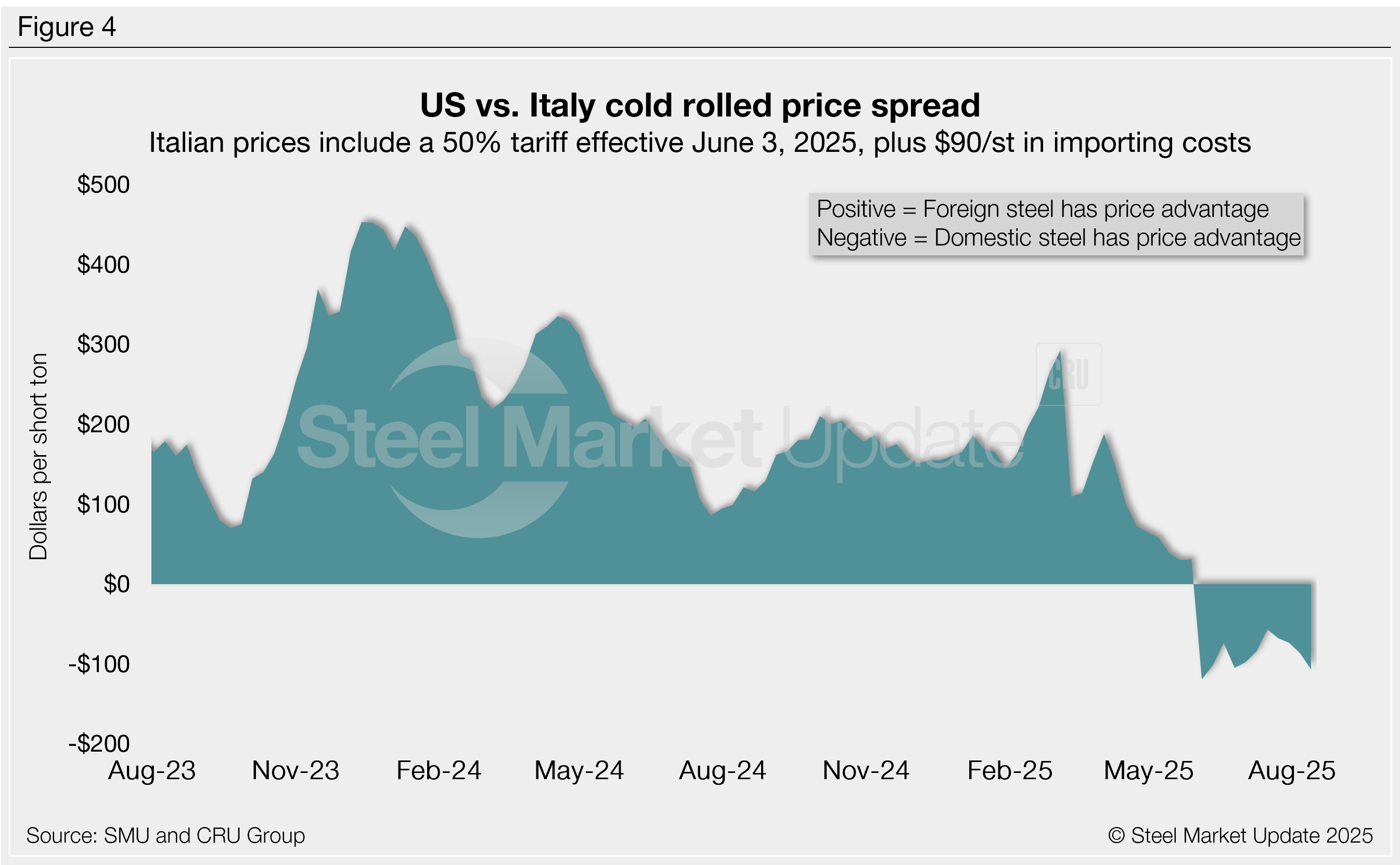Click the CRU logo watermark
This screenshot has width=1400, height=865.
[1068, 375]
